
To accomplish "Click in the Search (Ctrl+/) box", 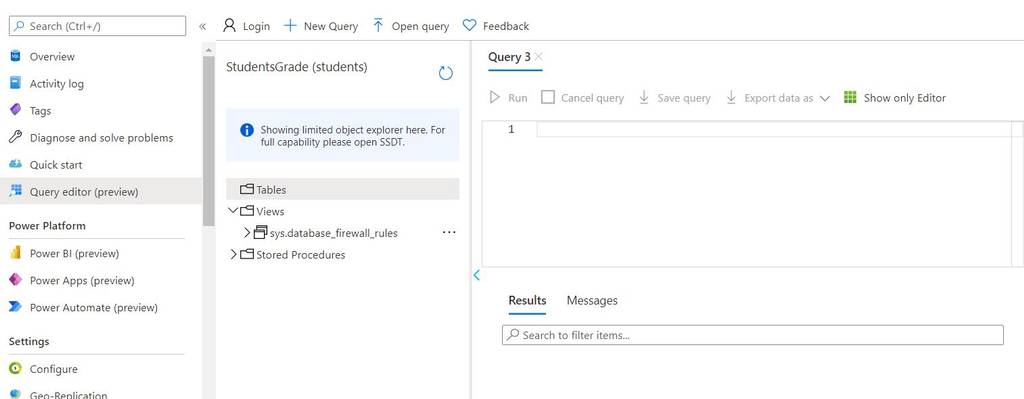I will [97, 26].
